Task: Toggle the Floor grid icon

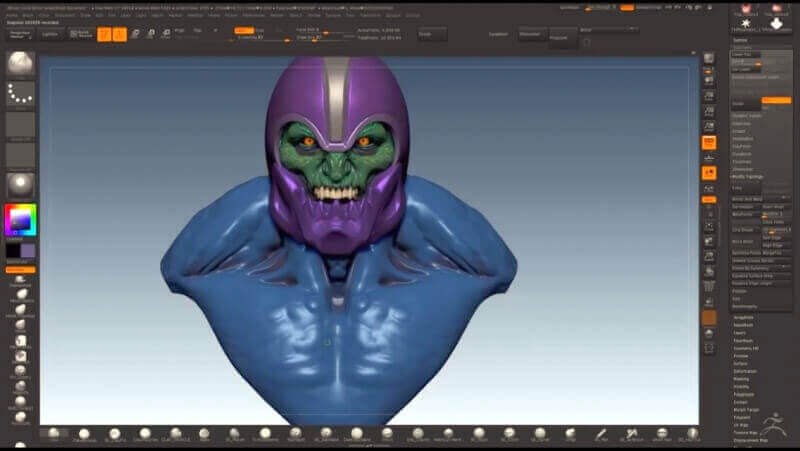Action: 709,158
